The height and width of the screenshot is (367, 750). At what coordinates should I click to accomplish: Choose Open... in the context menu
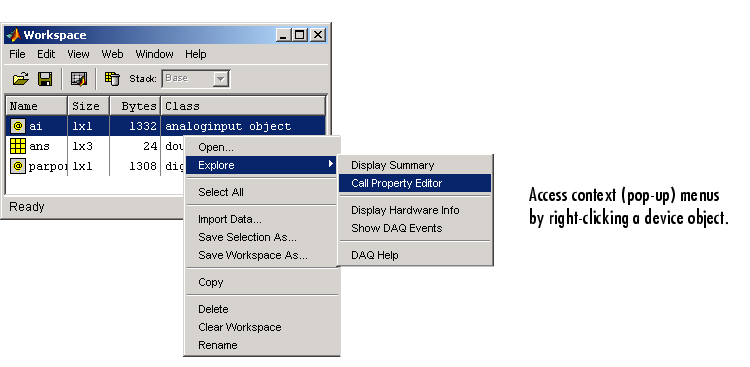262,147
